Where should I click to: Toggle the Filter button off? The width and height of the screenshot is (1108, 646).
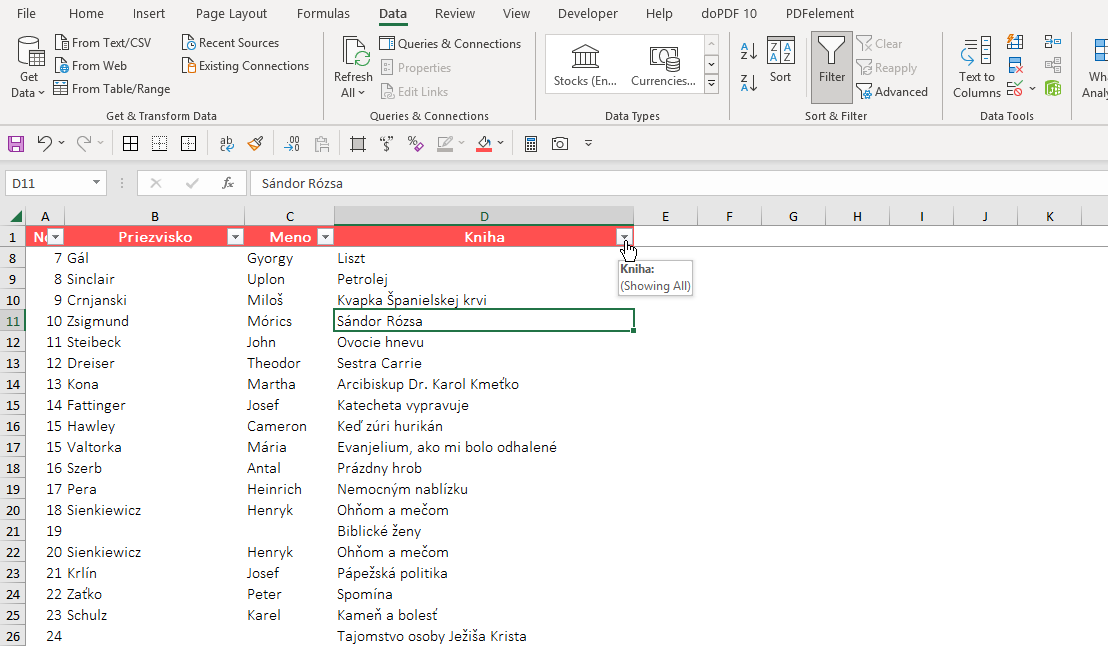(x=831, y=67)
